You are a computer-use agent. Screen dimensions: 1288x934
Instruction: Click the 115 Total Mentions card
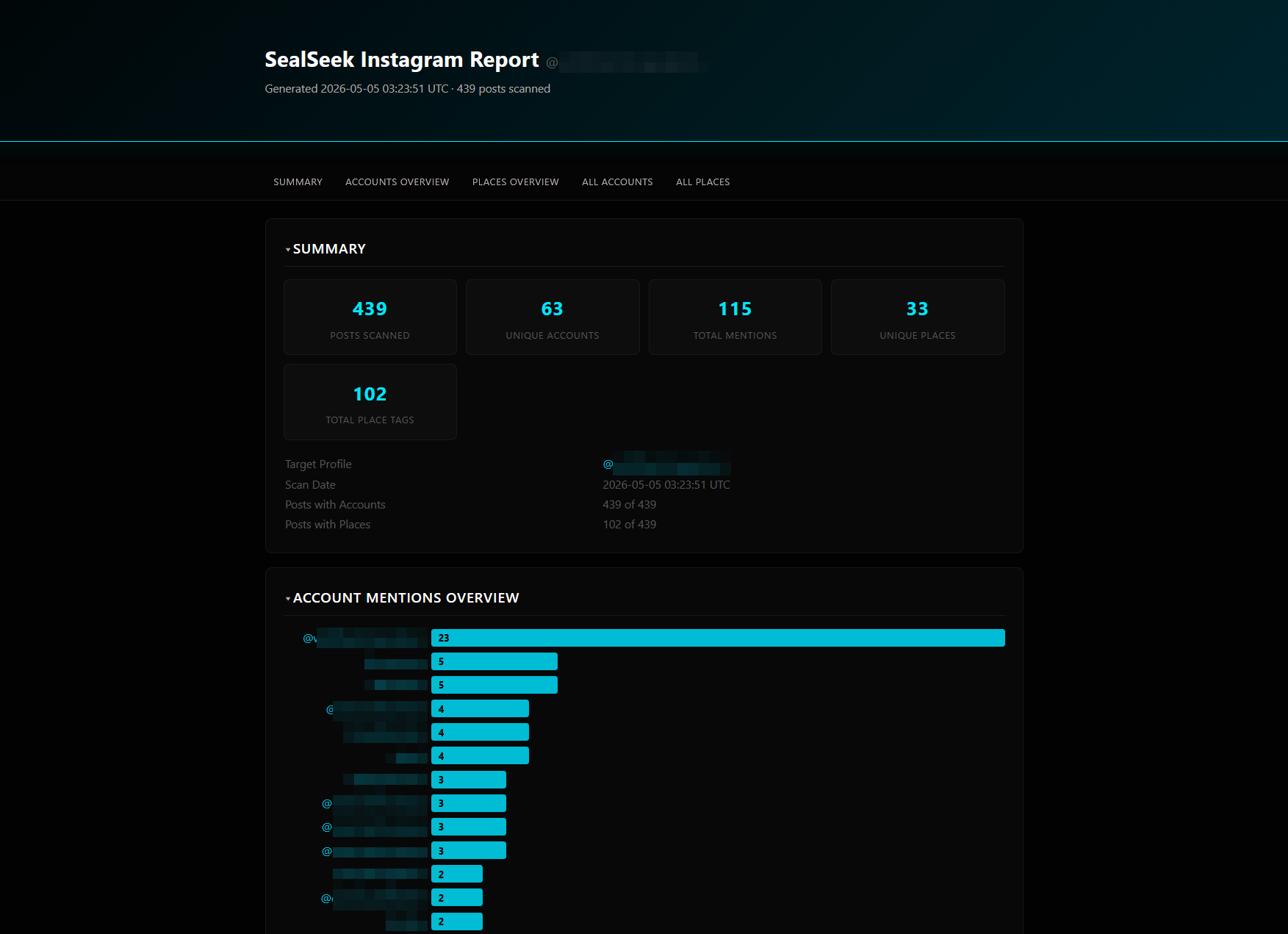(735, 317)
